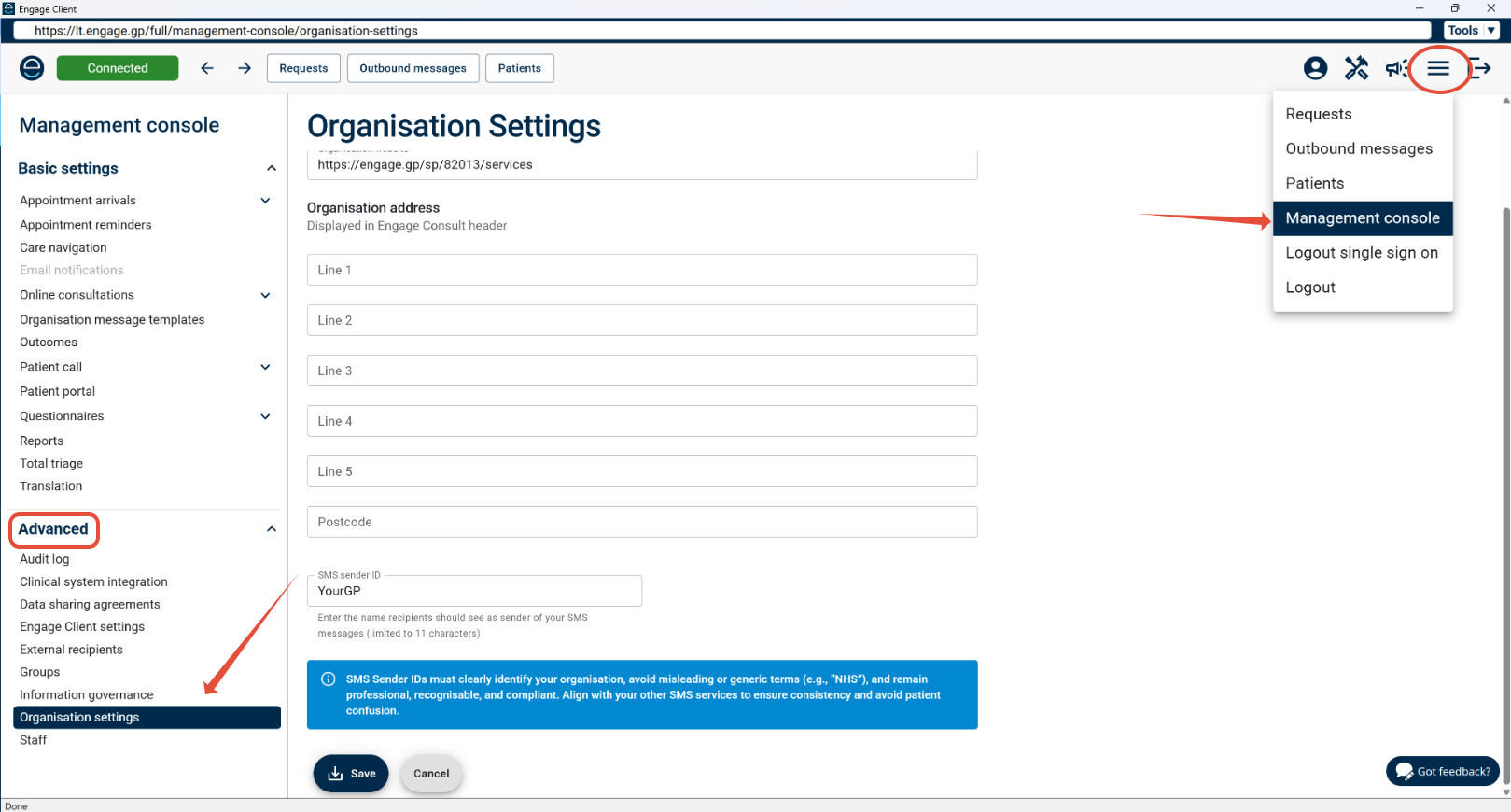Open Patient portal settings
Image resolution: width=1511 pixels, height=812 pixels.
click(58, 392)
